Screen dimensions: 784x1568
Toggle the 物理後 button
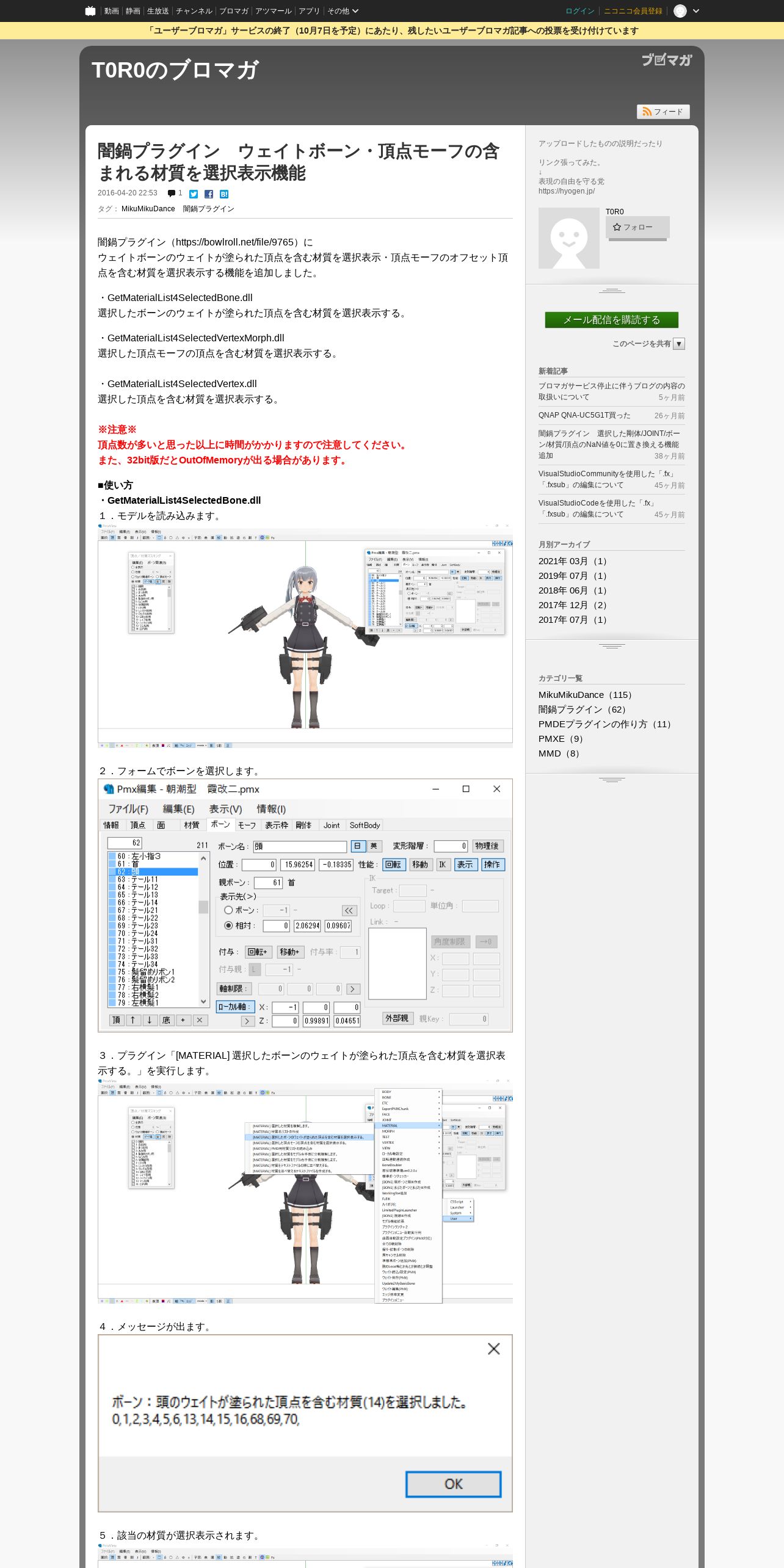point(487,846)
